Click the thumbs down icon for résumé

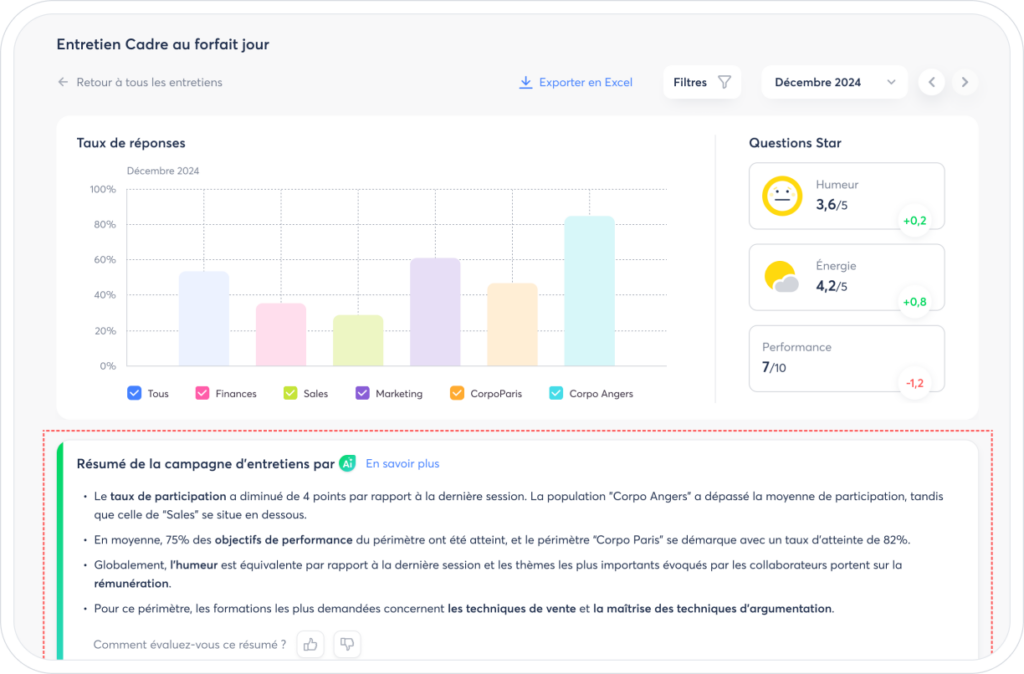pyautogui.click(x=347, y=645)
